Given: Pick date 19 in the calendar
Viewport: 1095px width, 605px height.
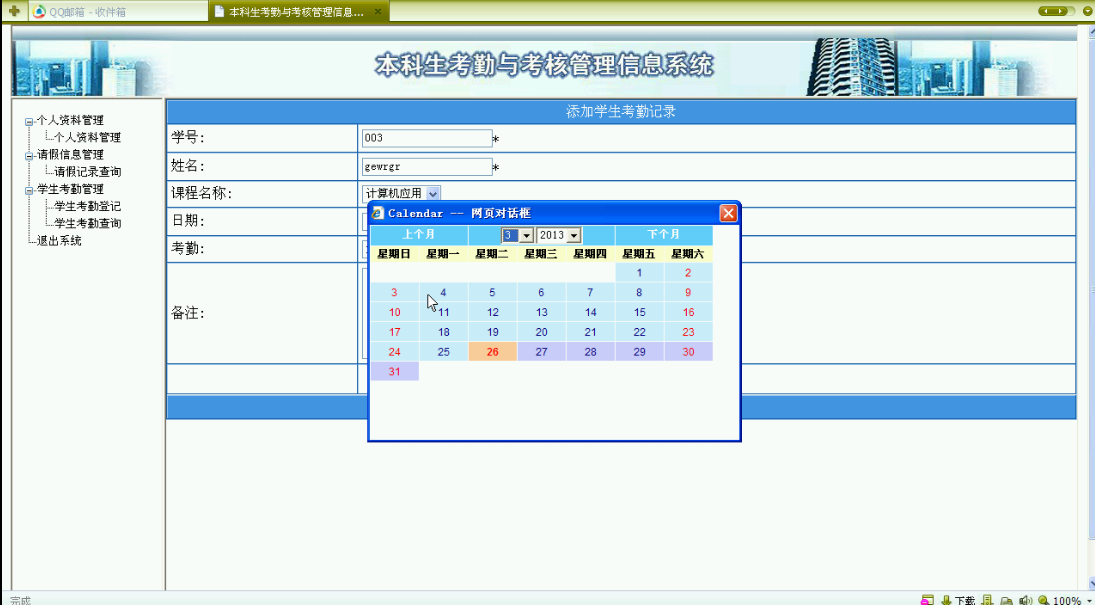Looking at the screenshot, I should [492, 332].
